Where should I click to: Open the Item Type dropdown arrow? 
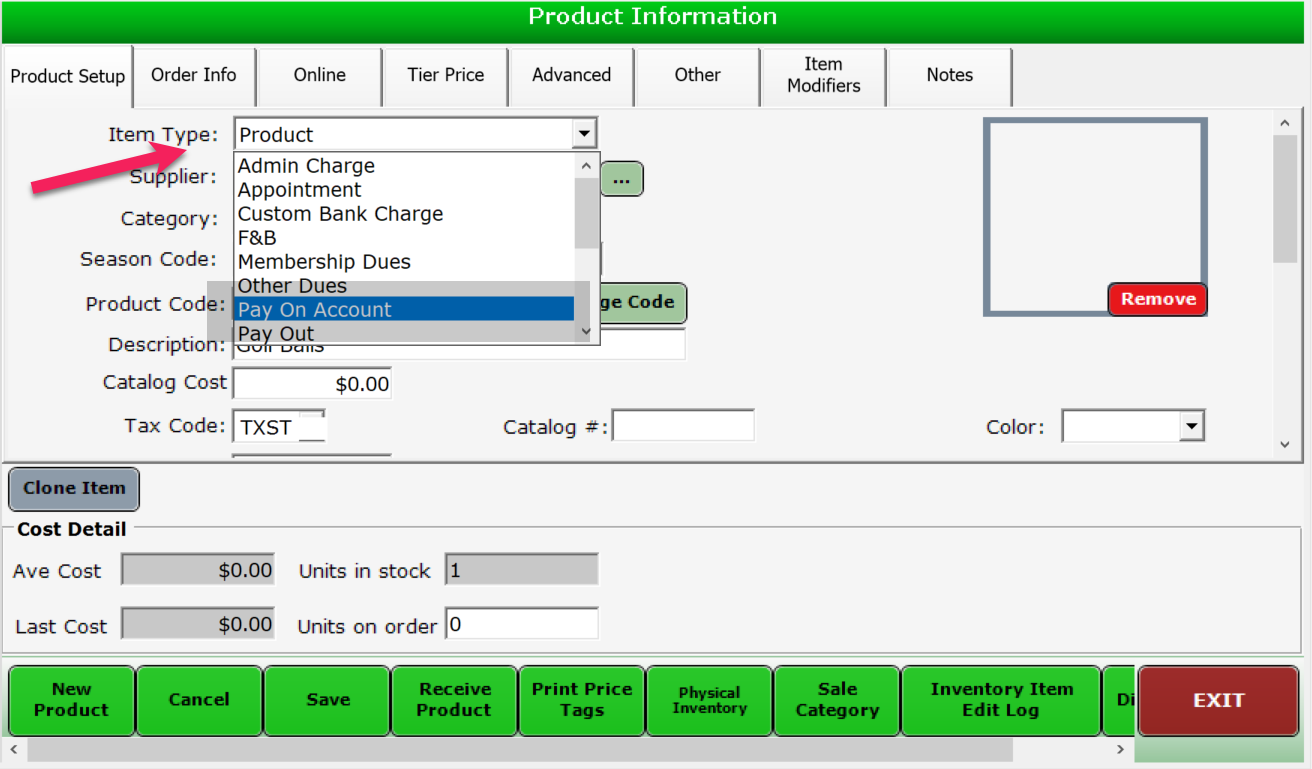pos(584,134)
